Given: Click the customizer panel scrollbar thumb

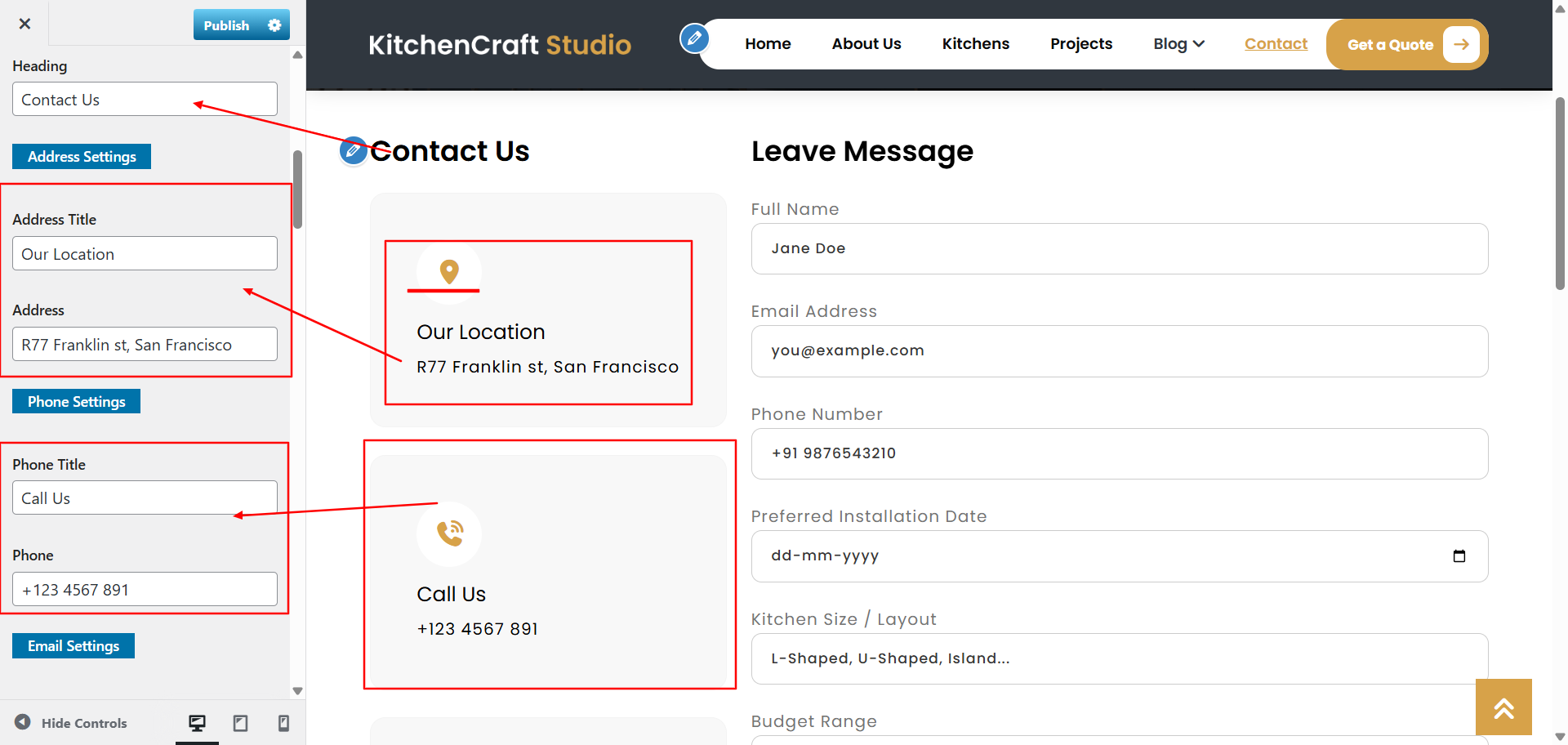Looking at the screenshot, I should (298, 190).
